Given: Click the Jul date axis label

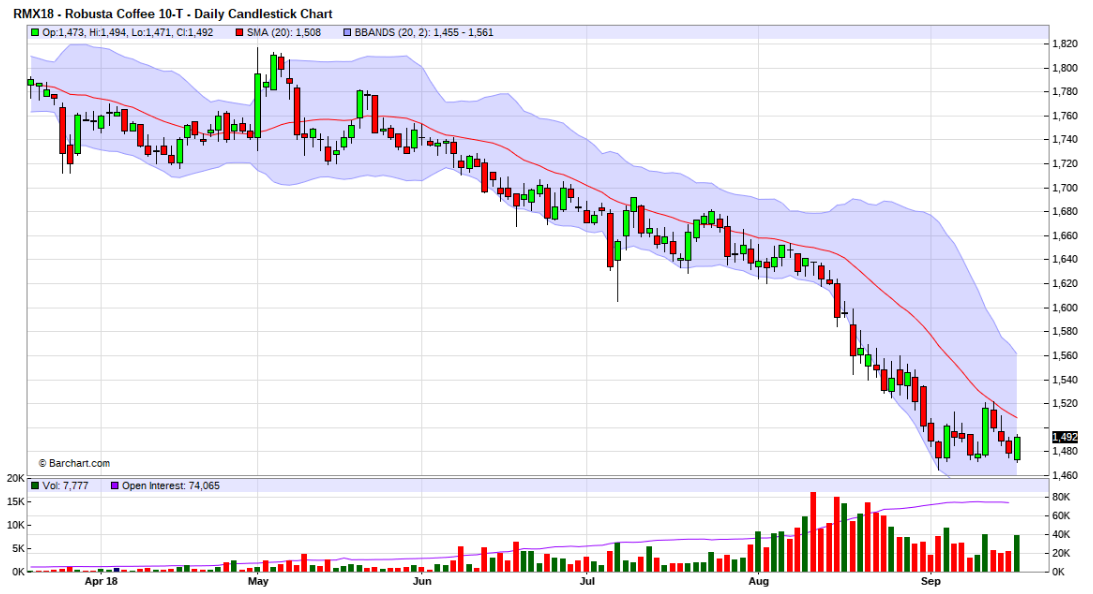Looking at the screenshot, I should tap(587, 581).
